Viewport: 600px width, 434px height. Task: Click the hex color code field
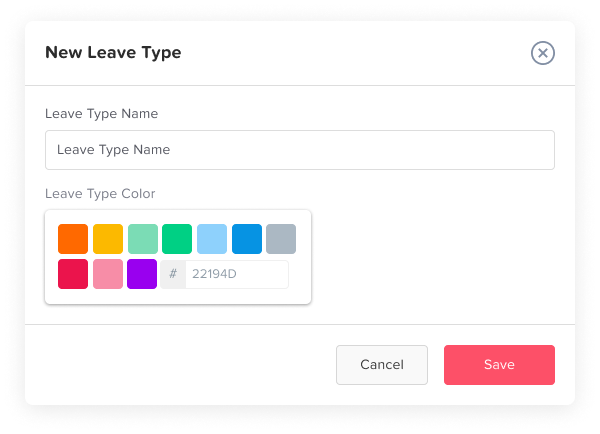(237, 274)
